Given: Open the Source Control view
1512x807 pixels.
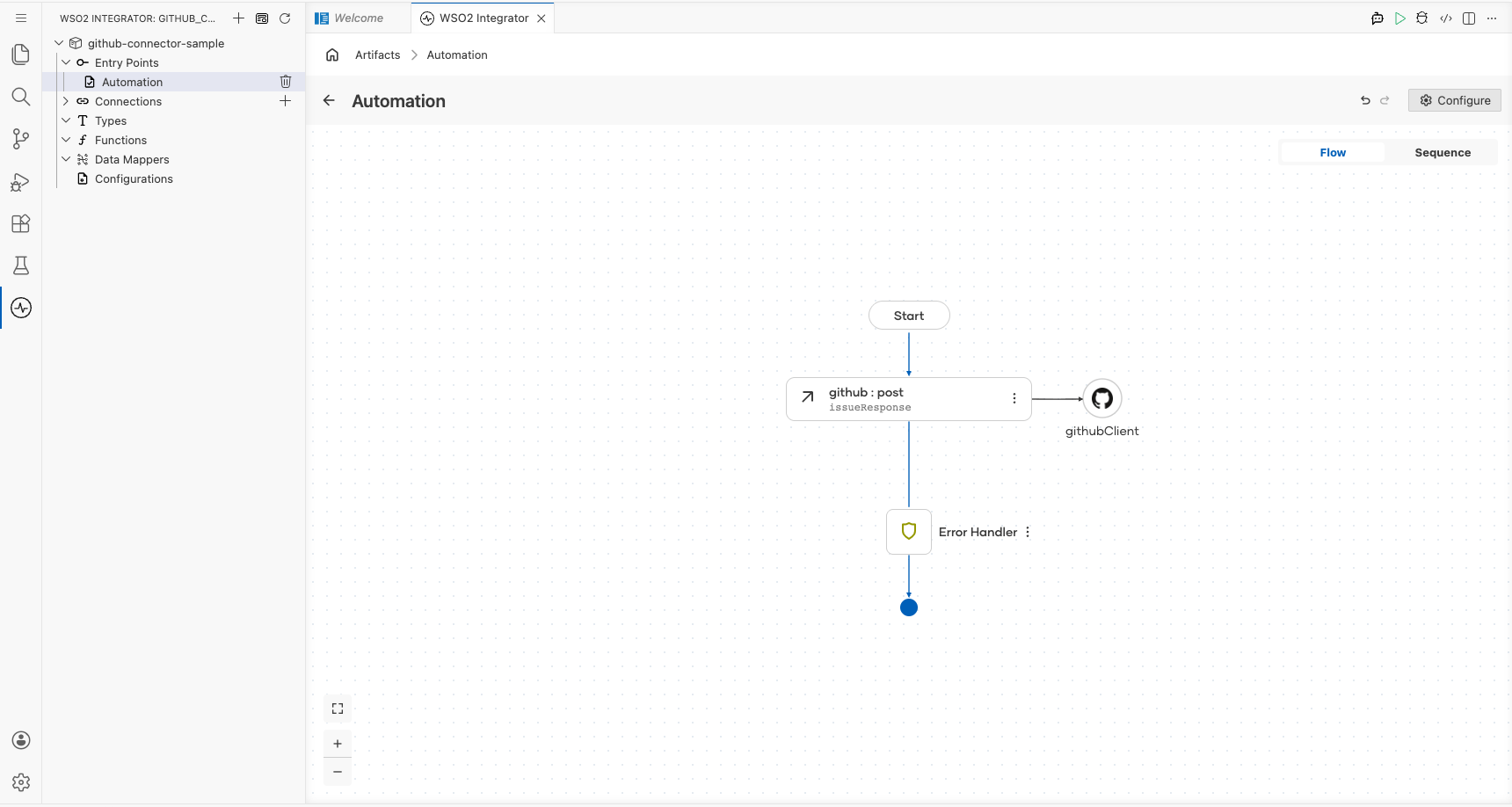Looking at the screenshot, I should coord(21,139).
